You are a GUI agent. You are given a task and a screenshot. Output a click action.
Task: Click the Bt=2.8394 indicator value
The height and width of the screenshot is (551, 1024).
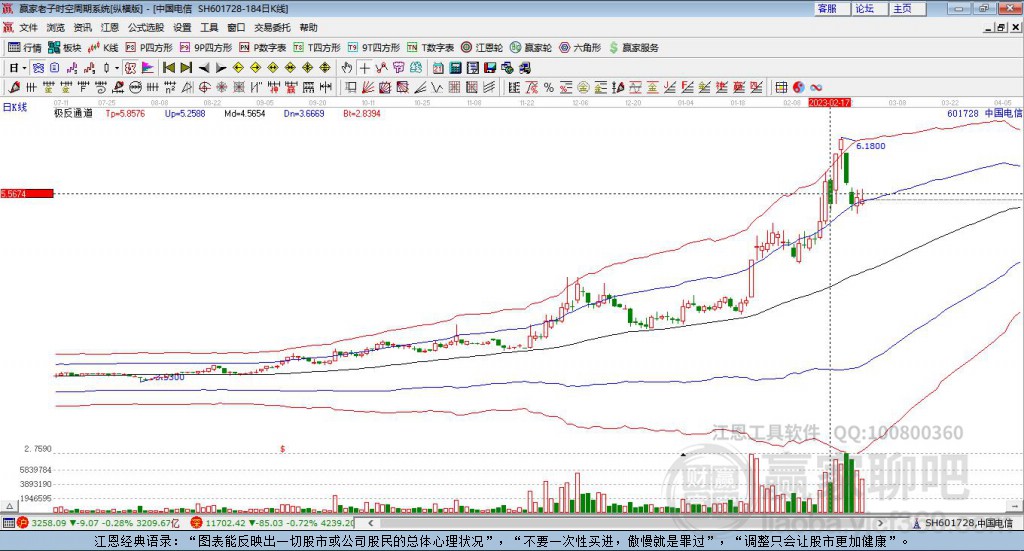tap(362, 114)
